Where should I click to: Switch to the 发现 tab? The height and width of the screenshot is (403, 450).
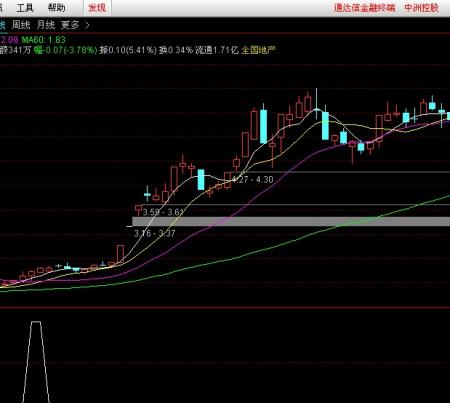(97, 8)
